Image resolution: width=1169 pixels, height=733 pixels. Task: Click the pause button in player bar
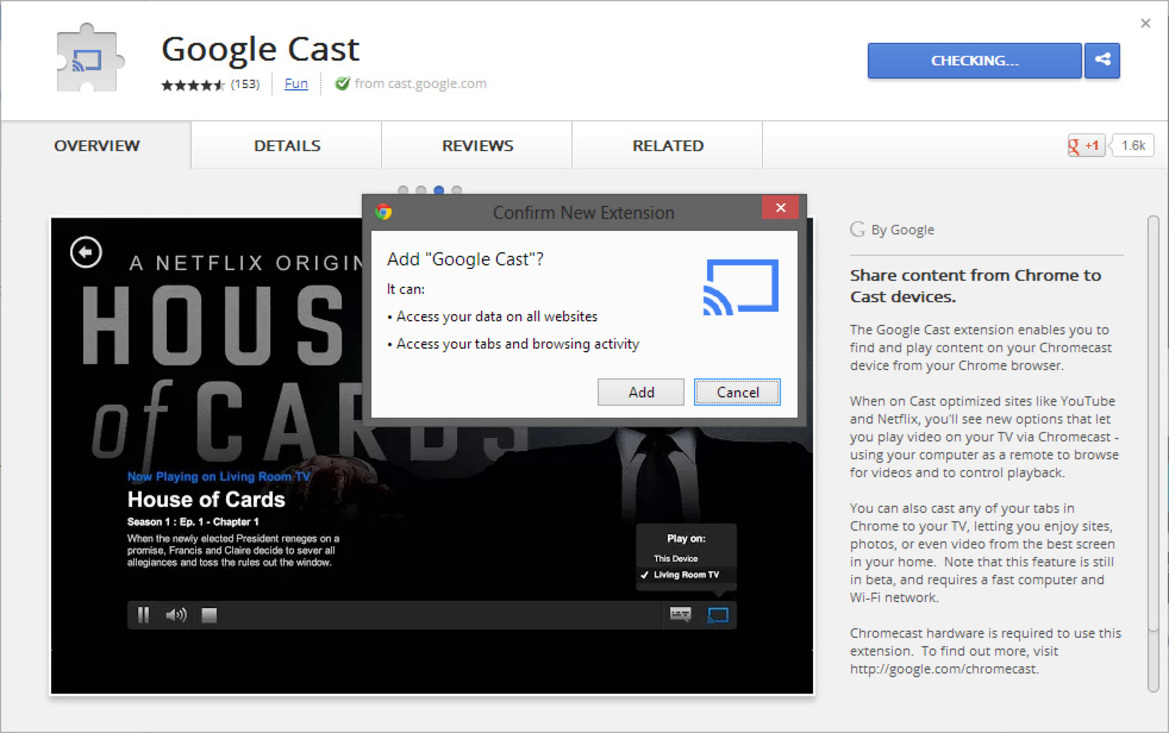[143, 615]
